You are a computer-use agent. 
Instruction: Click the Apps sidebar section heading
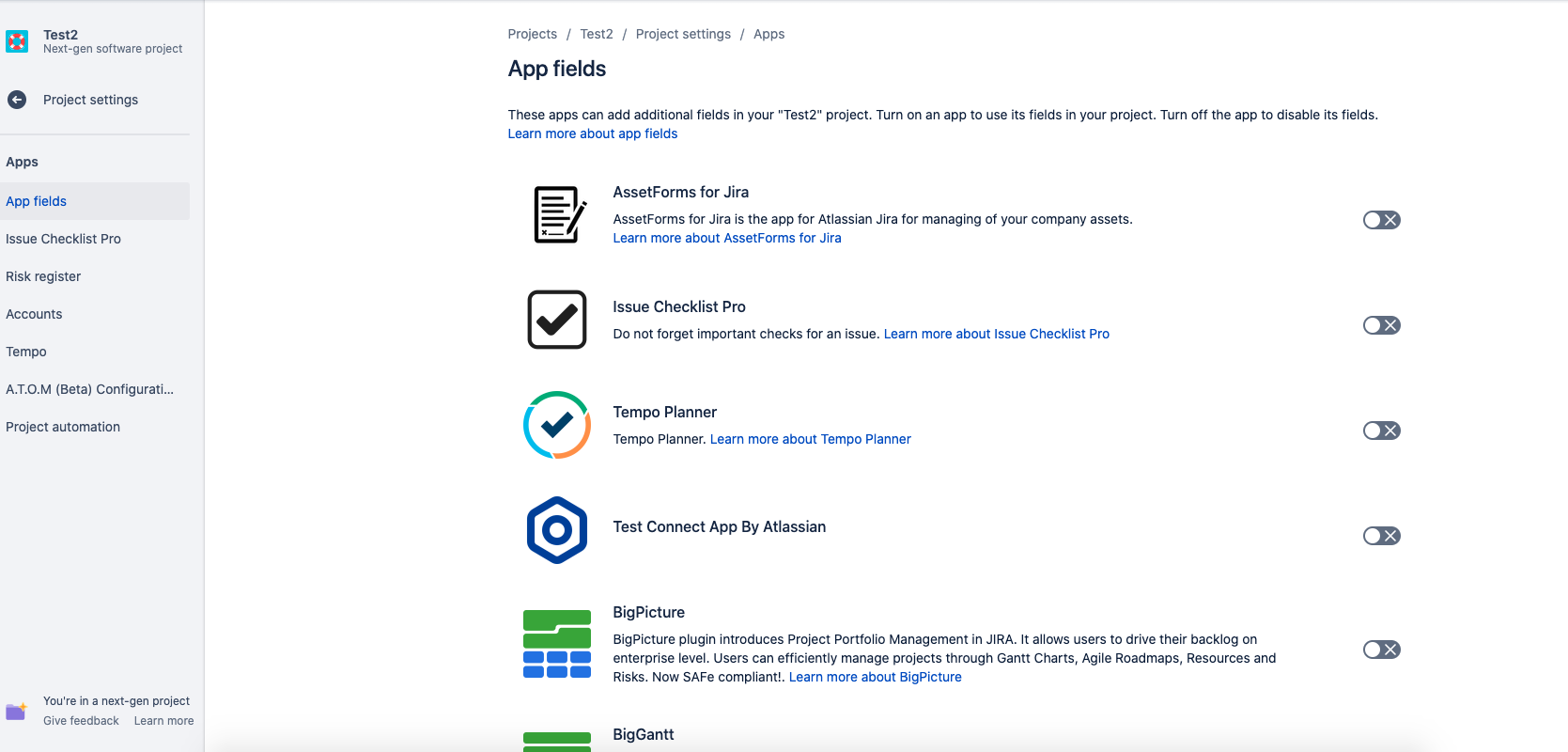pos(22,162)
